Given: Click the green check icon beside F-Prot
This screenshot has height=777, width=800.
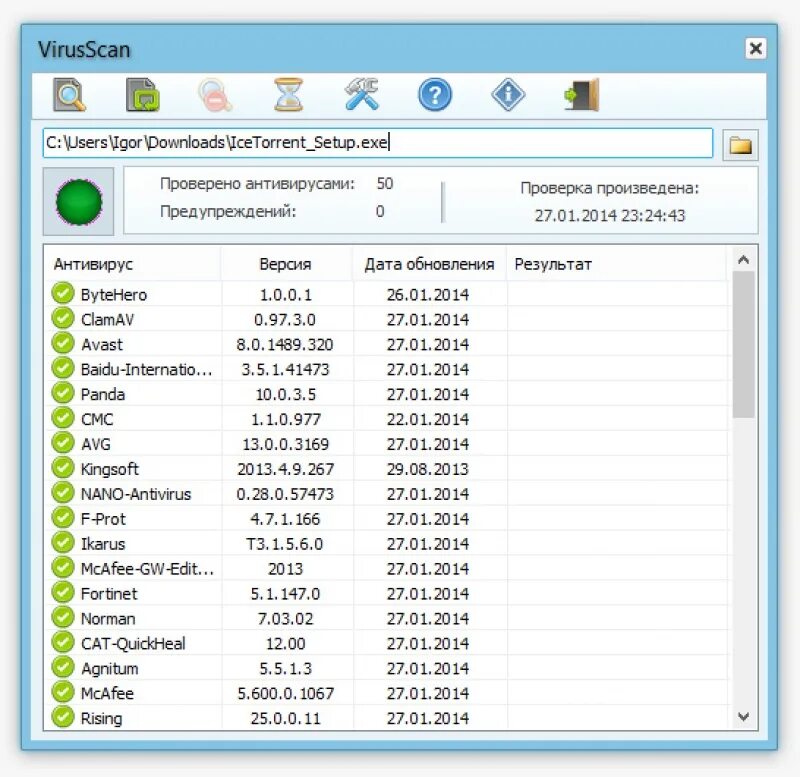Looking at the screenshot, I should point(63,518).
